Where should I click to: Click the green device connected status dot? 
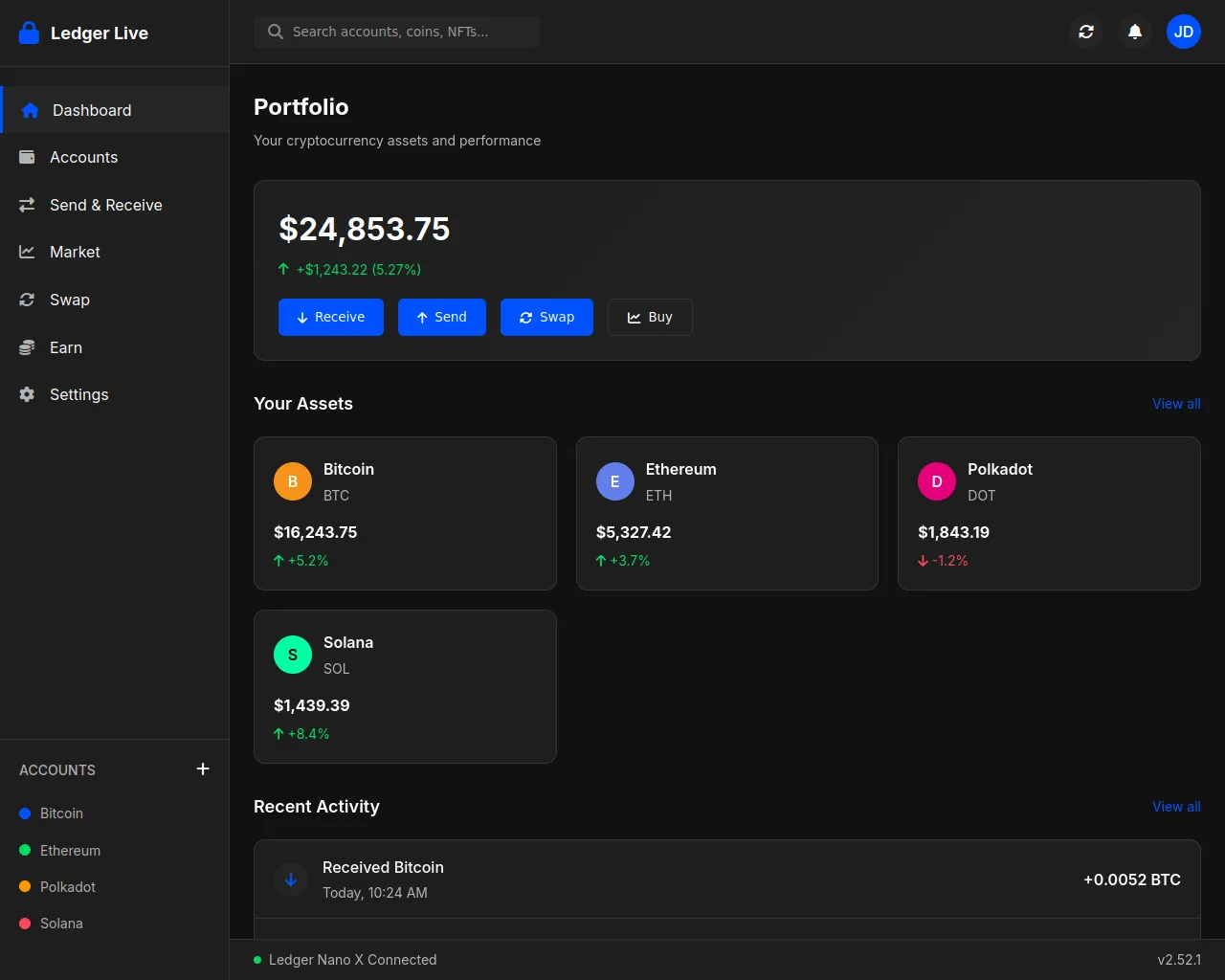pyautogui.click(x=257, y=960)
